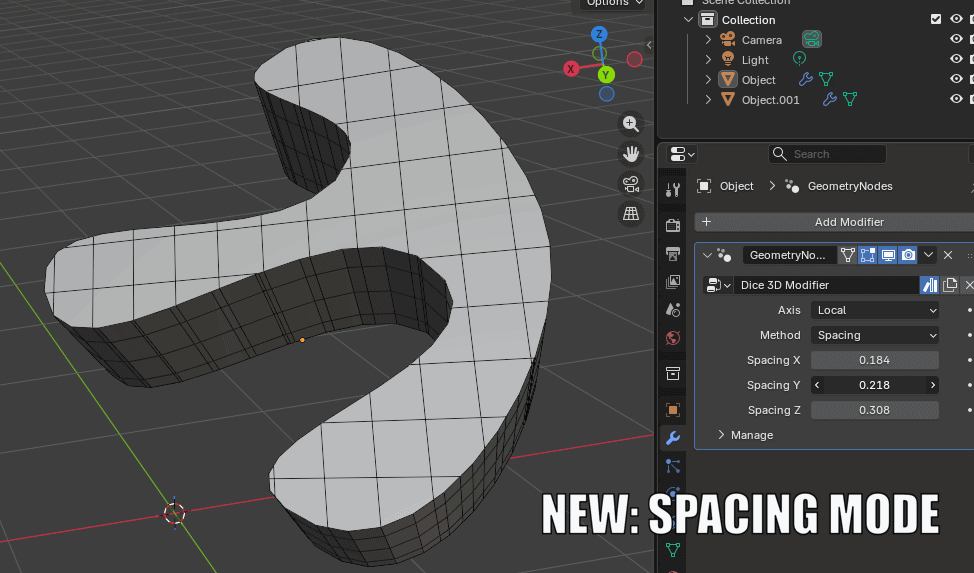Image resolution: width=974 pixels, height=573 pixels.
Task: Click the orange mesh triangle icon of Object.001
Action: click(x=727, y=99)
